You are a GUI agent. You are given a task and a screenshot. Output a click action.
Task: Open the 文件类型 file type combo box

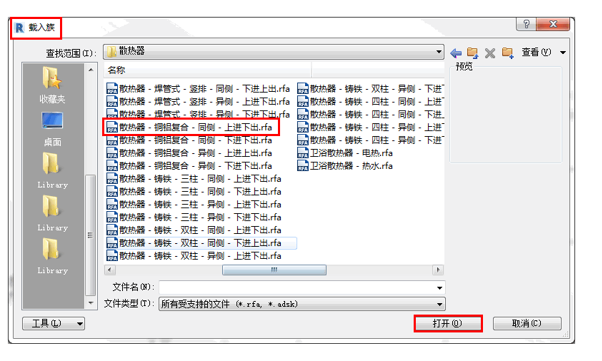click(302, 304)
